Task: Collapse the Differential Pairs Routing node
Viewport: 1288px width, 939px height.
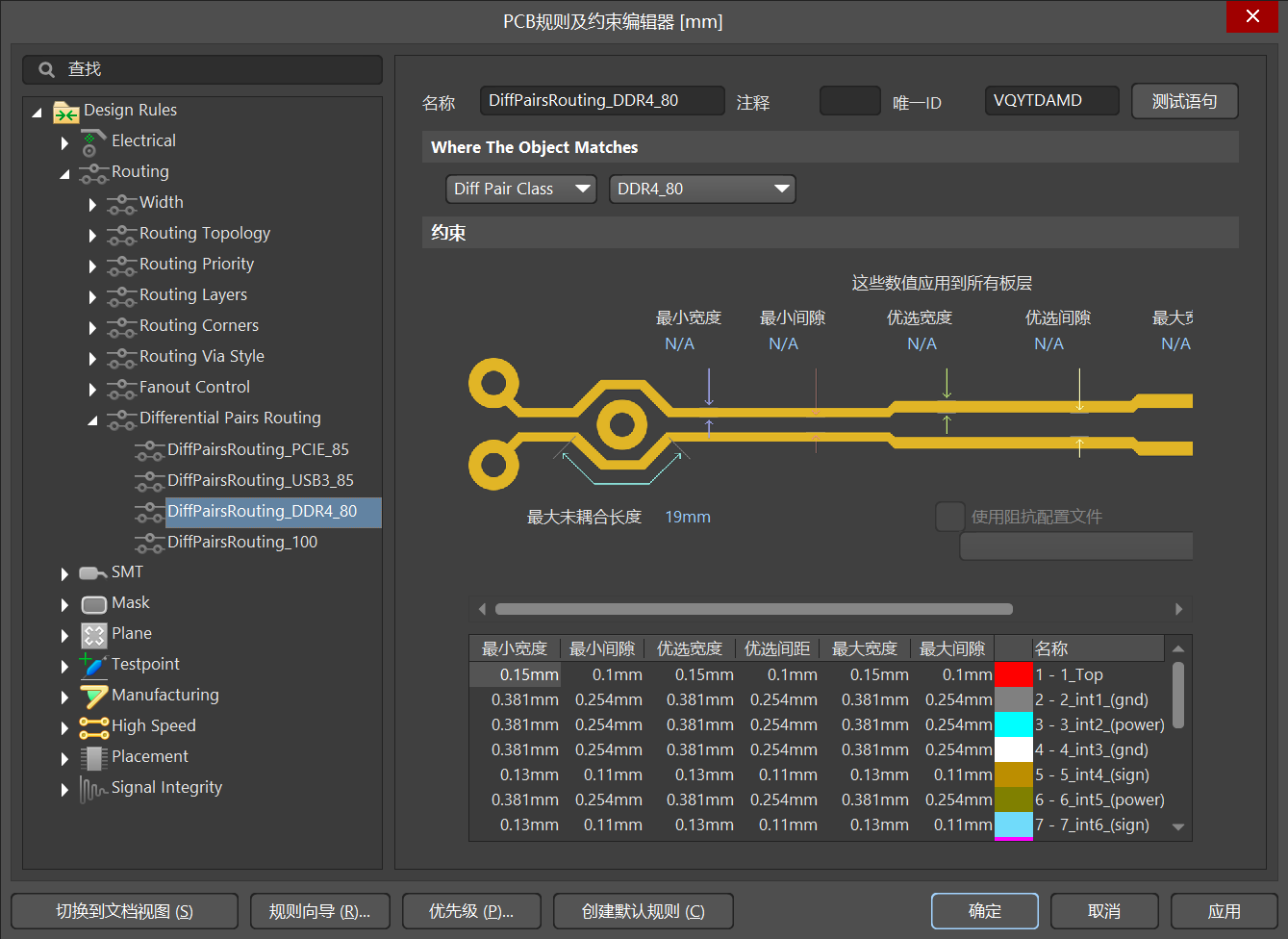Action: [x=92, y=419]
